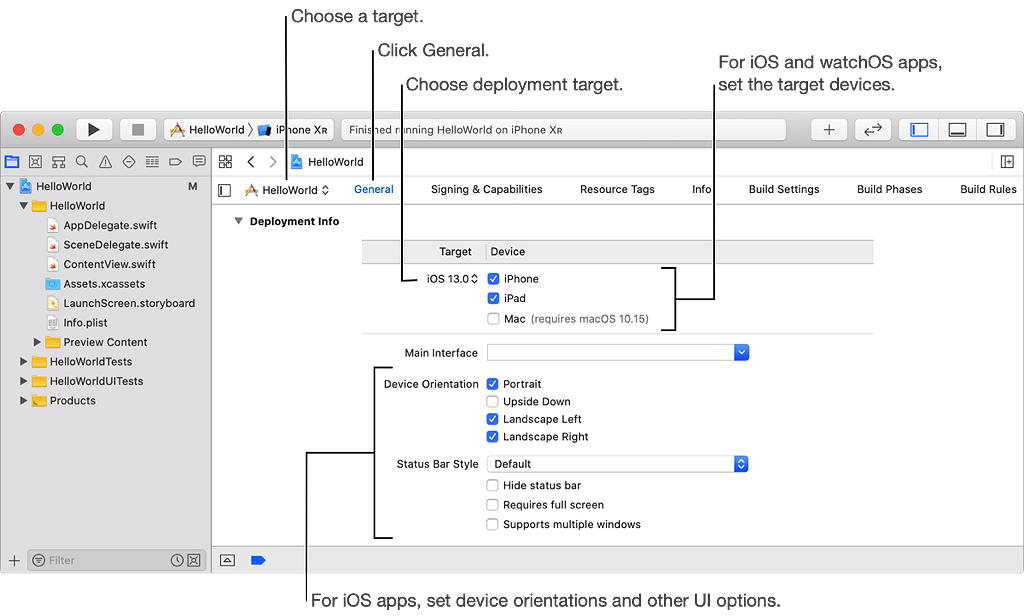Go forward in editor history
Viewport: 1024px width, 616px height.
click(273, 161)
